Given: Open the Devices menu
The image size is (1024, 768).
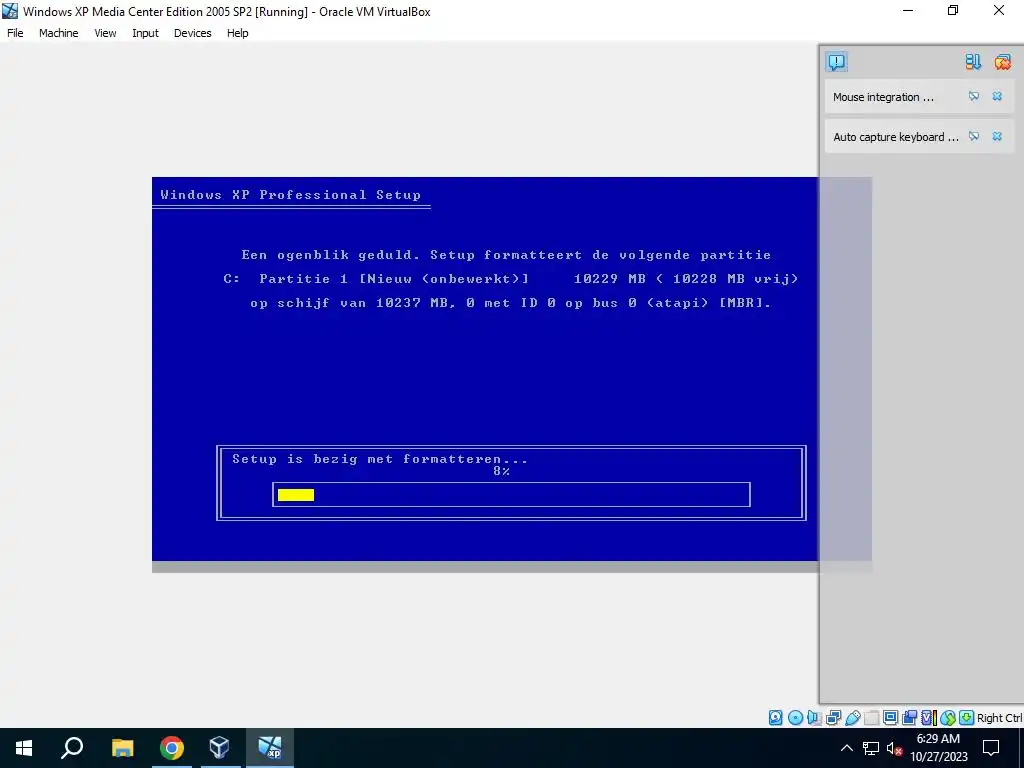Looking at the screenshot, I should click(193, 33).
